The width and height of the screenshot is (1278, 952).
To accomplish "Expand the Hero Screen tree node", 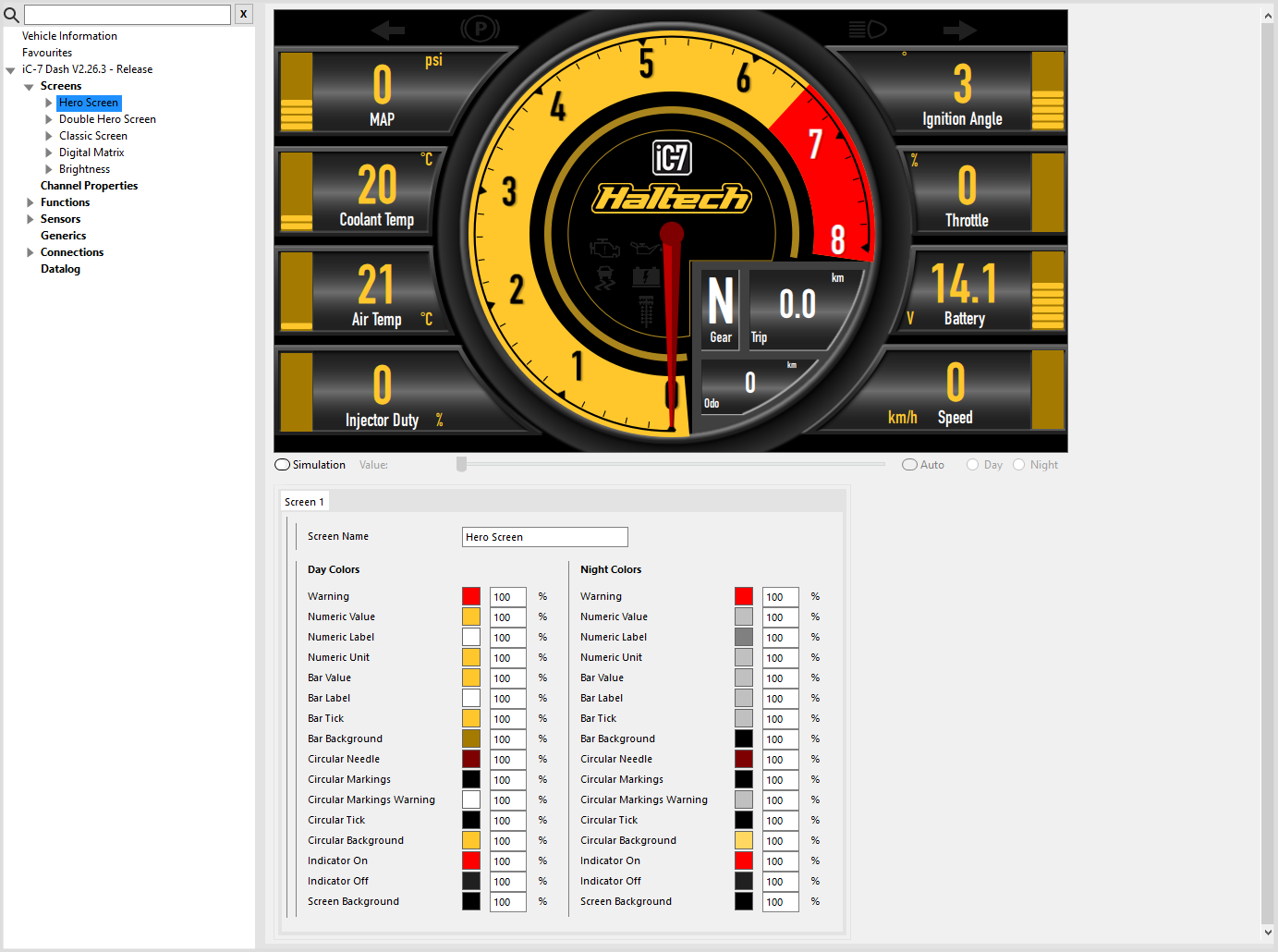I will [x=48, y=103].
